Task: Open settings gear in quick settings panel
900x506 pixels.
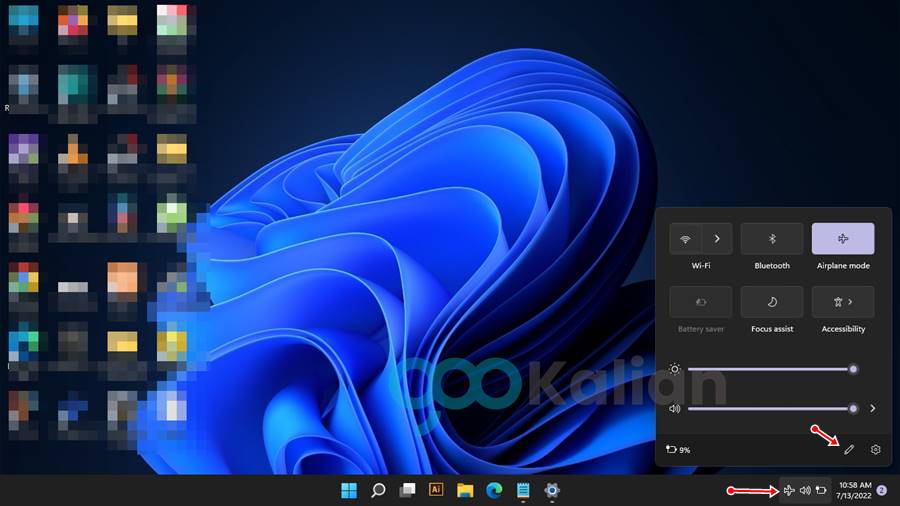Action: coord(875,450)
